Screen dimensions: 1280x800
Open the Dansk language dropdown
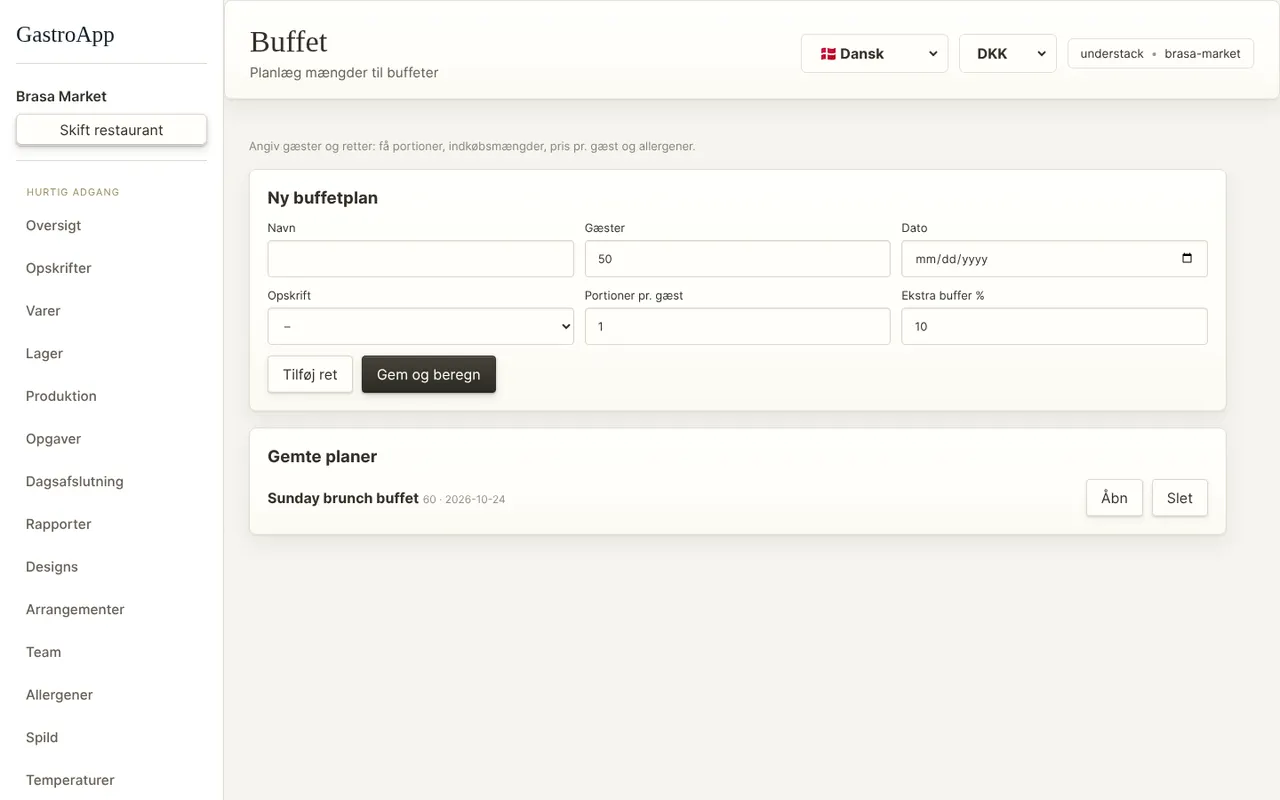(x=874, y=54)
